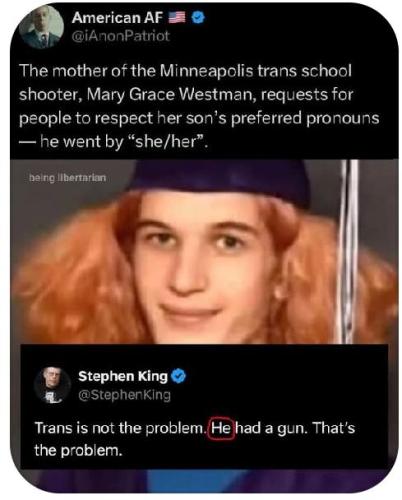Viewport: 402px width, 500px height.
Task: Select the American AF display name
Action: coord(117,18)
